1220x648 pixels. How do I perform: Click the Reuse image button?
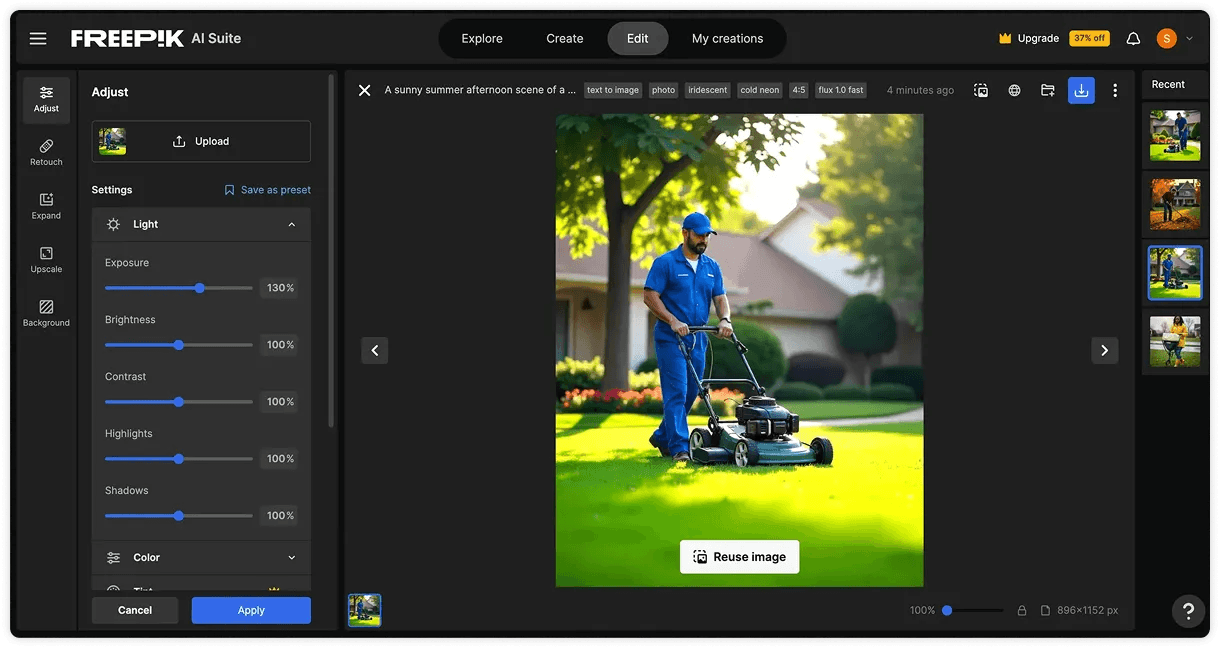pos(740,557)
